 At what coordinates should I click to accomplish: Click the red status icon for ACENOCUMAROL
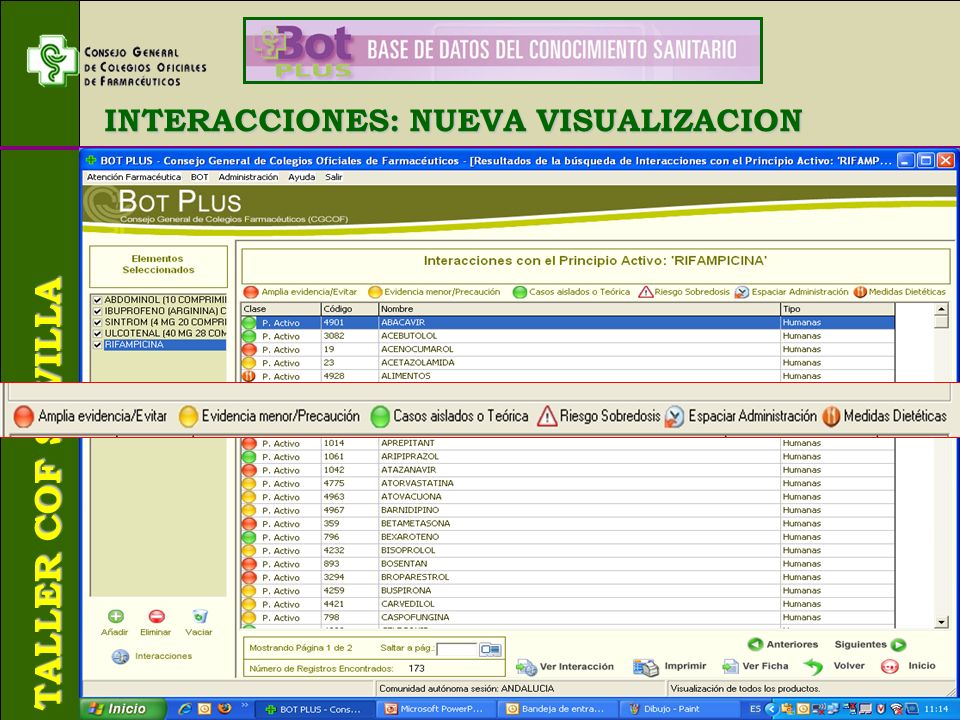point(249,350)
